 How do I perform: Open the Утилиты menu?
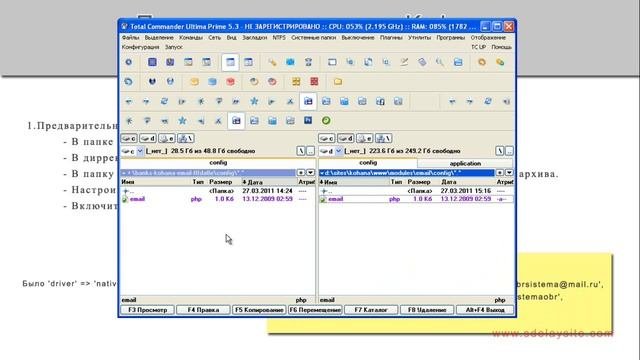pyautogui.click(x=419, y=38)
